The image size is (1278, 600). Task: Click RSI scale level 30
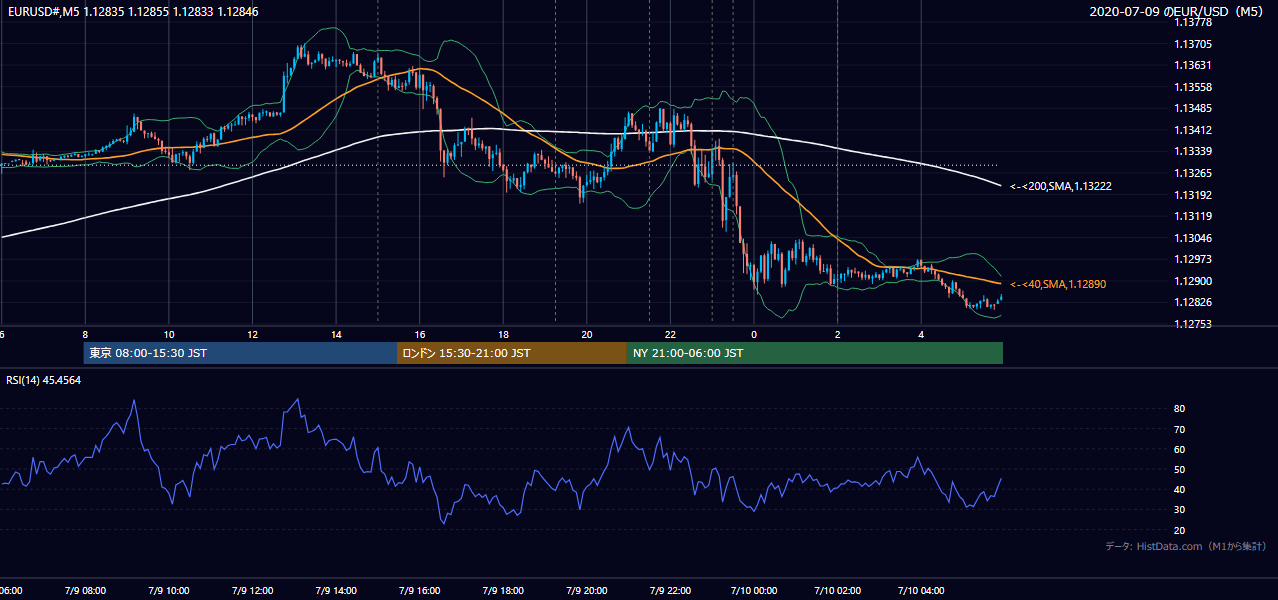1180,510
